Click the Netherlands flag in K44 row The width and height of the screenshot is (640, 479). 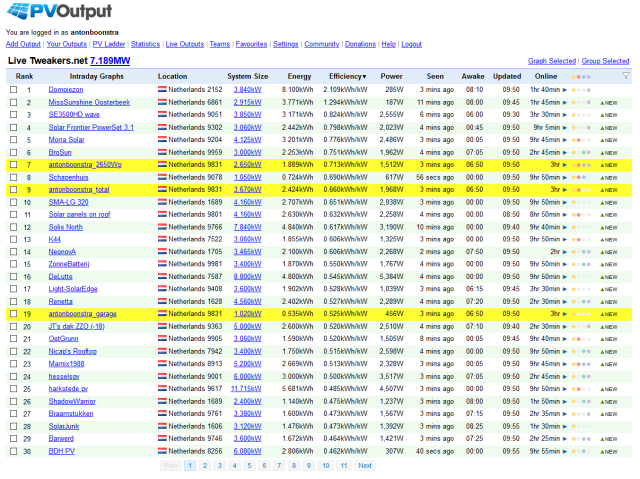162,239
